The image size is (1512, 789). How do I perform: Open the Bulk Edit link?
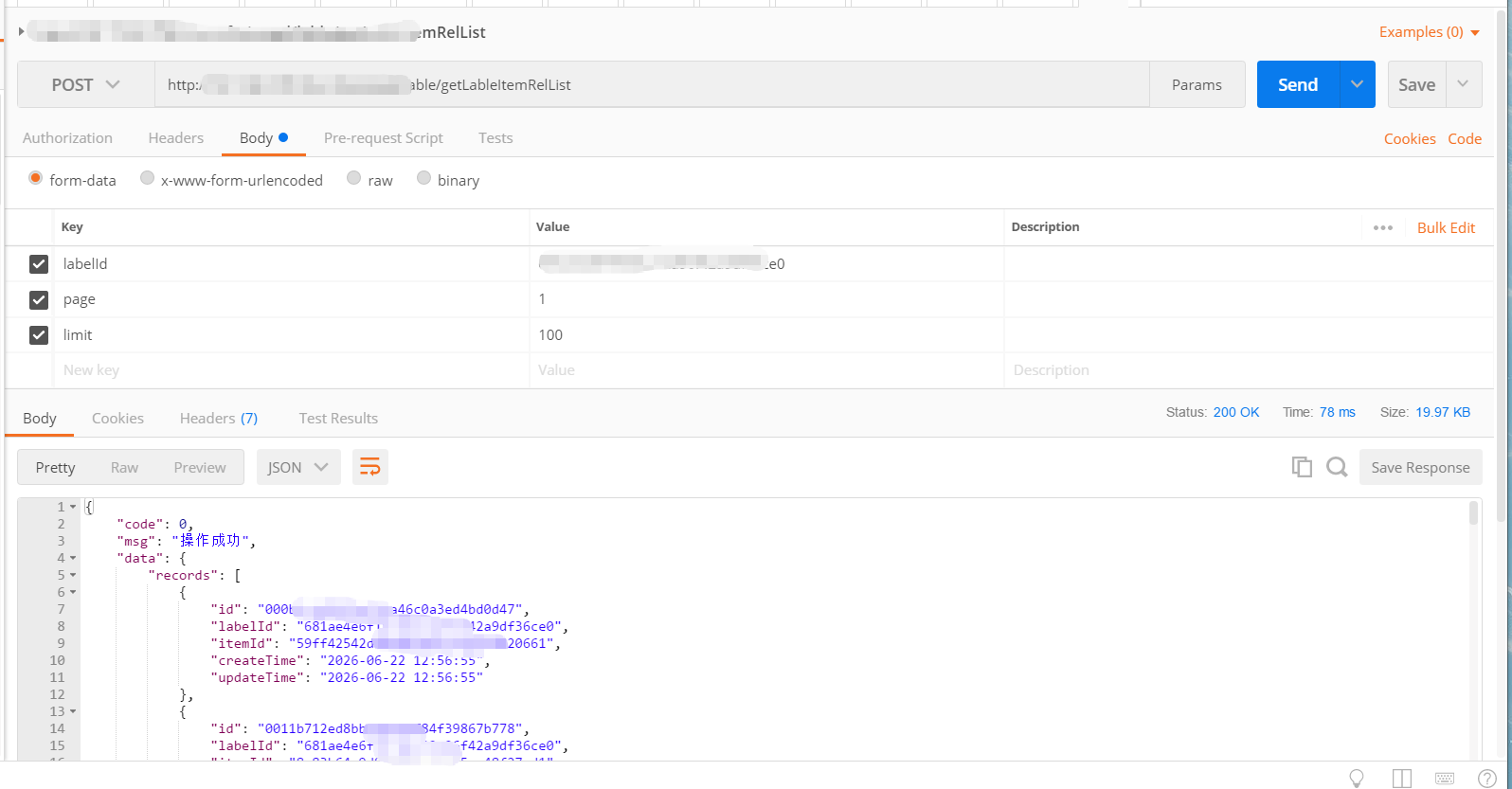pos(1446,227)
